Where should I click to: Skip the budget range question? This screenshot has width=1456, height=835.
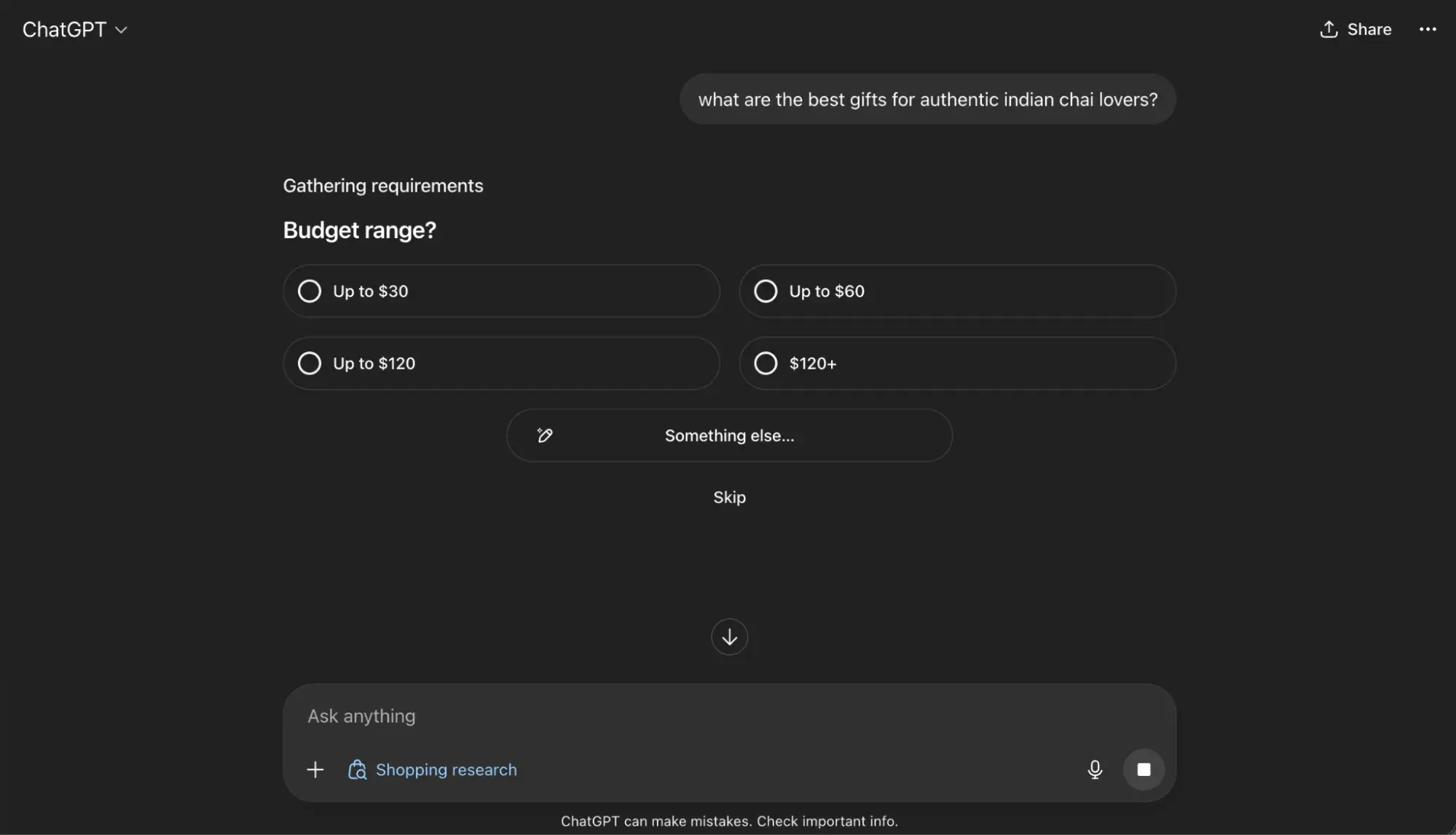point(729,497)
